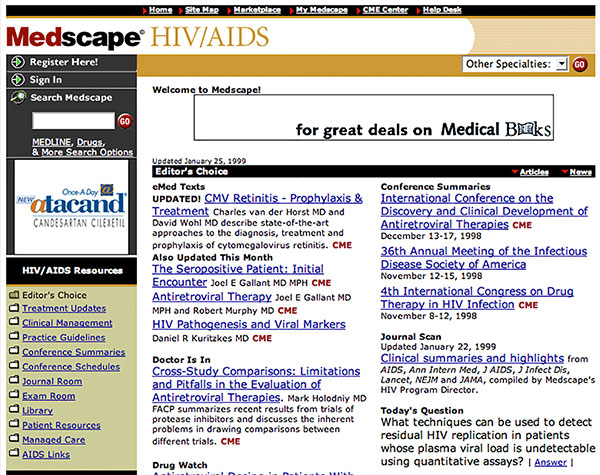Open More Search Options link
This screenshot has width=600, height=475.
87,152
